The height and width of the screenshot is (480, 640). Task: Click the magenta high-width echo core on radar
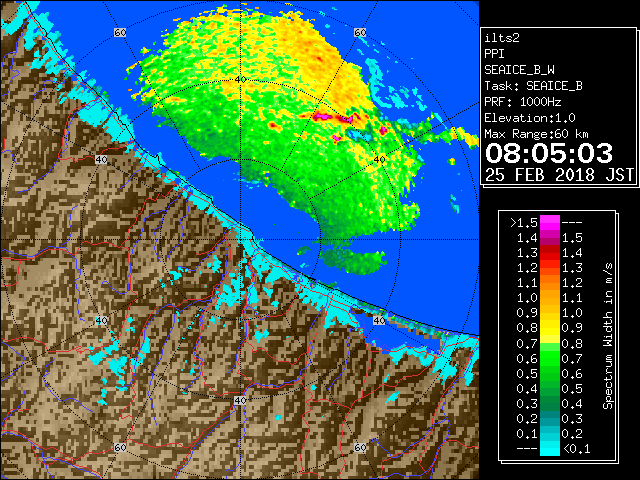tap(324, 117)
